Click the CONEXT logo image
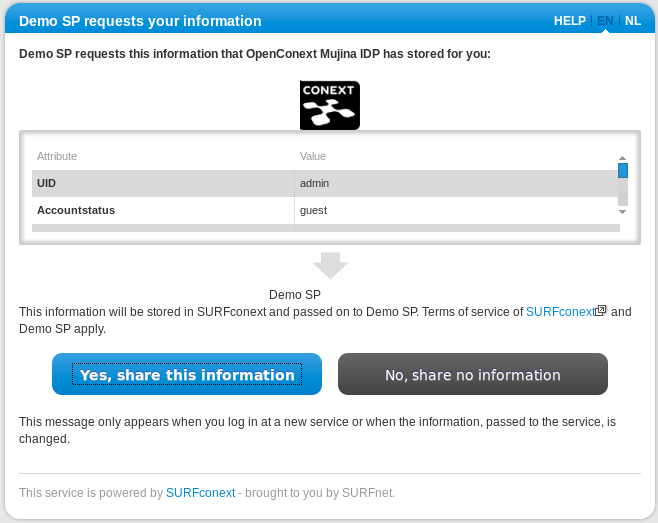658x523 pixels. point(329,105)
